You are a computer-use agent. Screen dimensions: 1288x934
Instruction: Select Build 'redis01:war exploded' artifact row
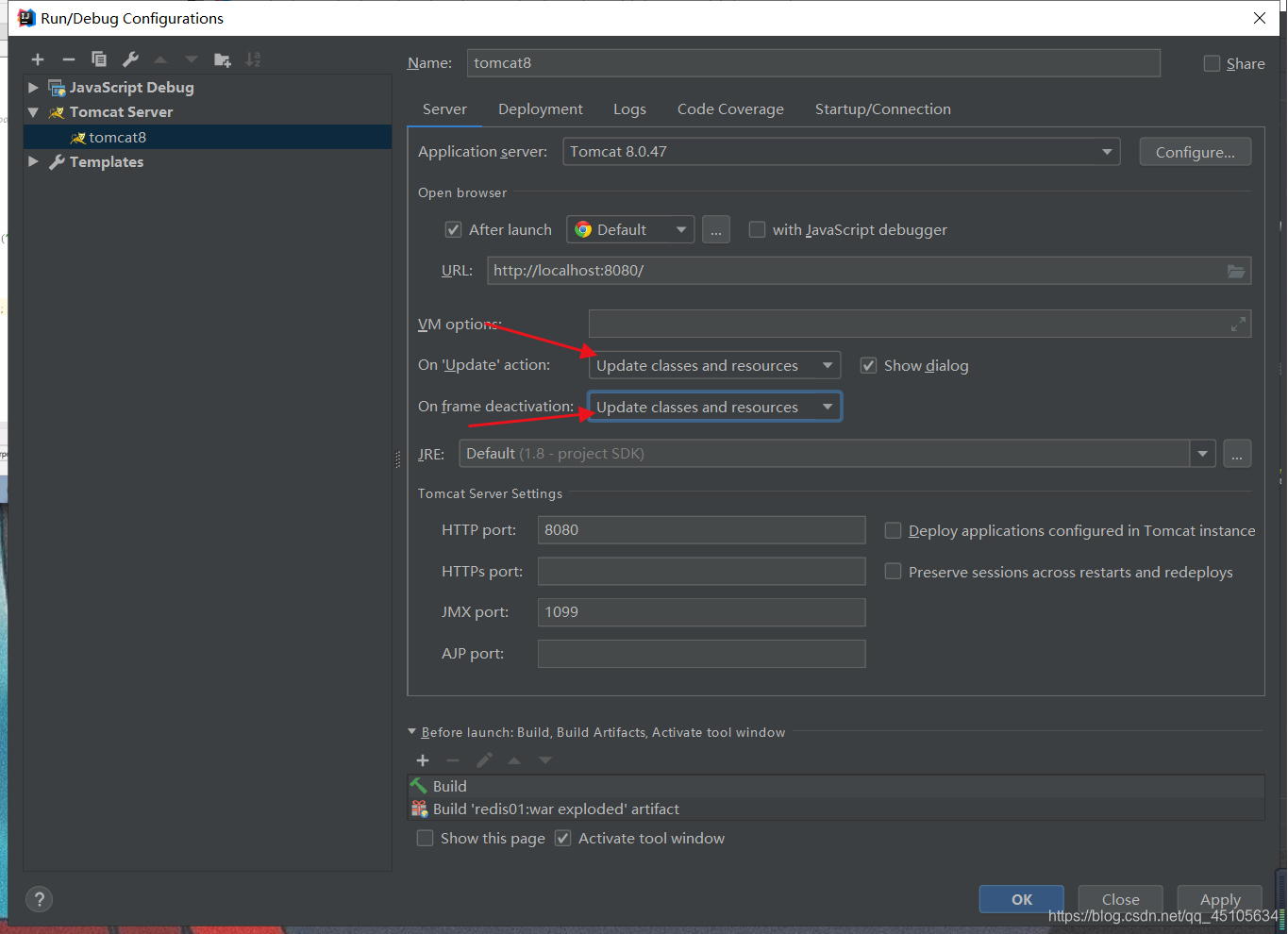tap(836, 809)
